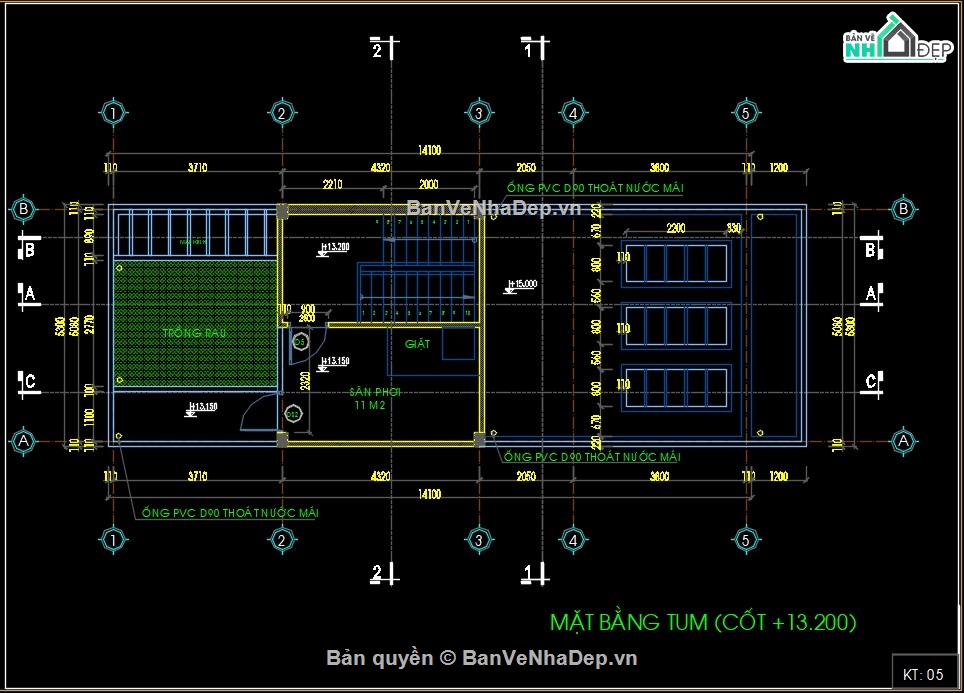Select the door swing arc symbol
Viewport: 964px width, 693px height.
click(x=259, y=412)
